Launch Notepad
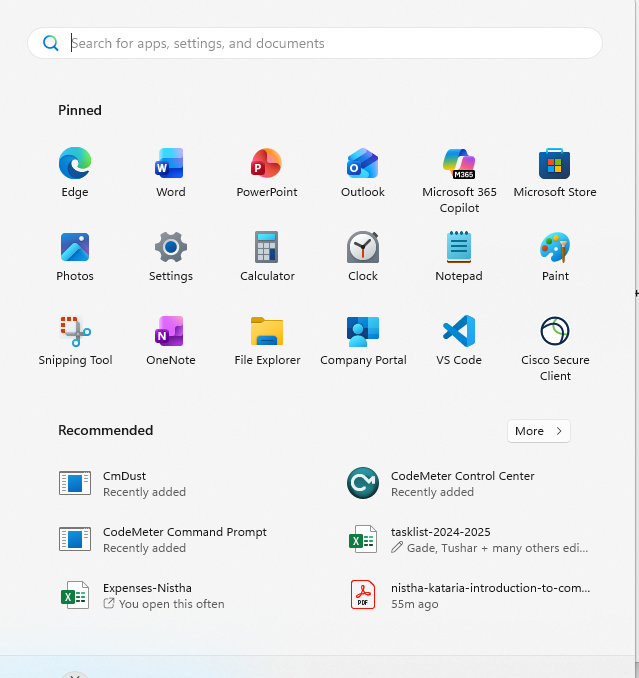 coord(459,257)
